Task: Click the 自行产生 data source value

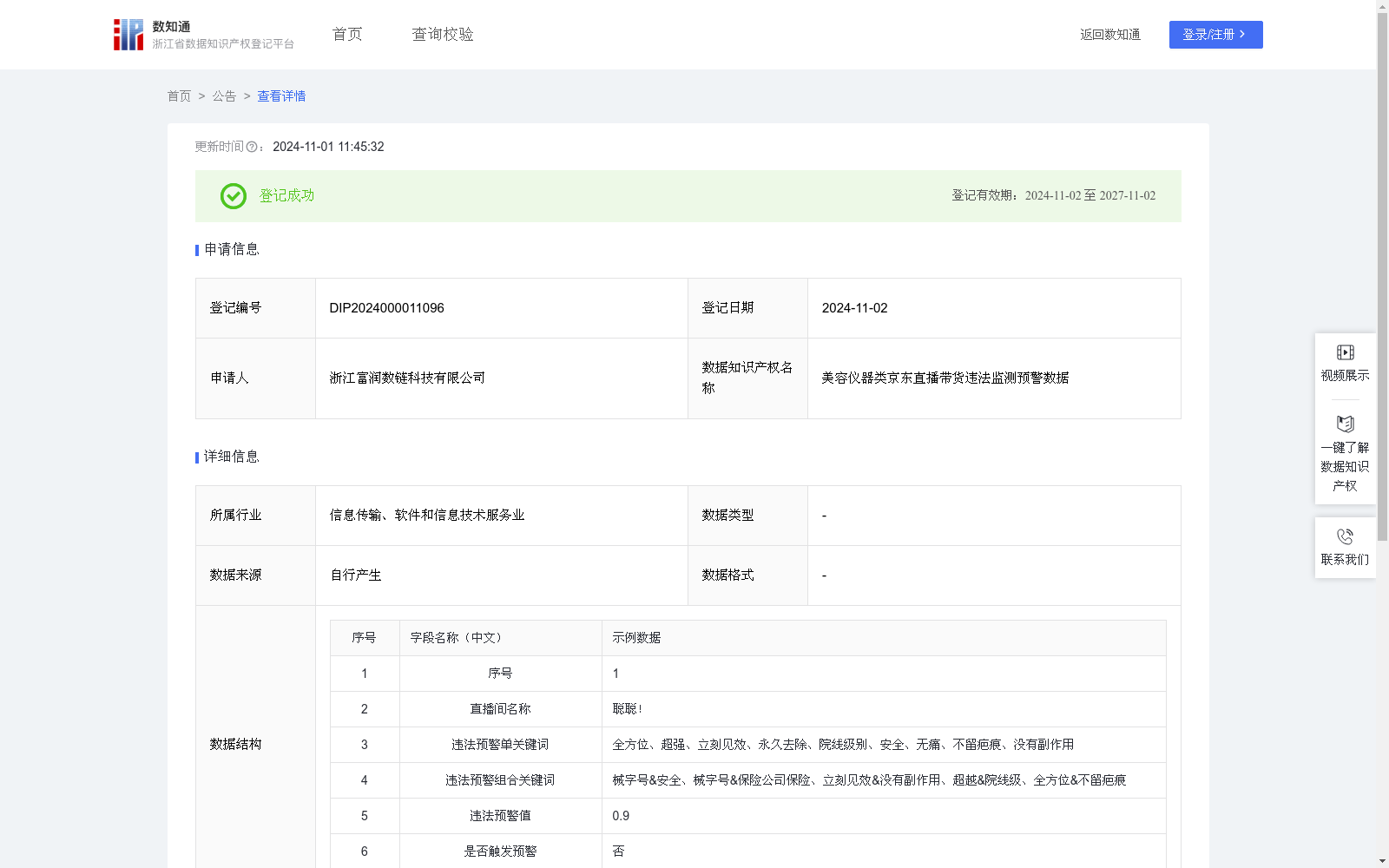Action: click(356, 575)
